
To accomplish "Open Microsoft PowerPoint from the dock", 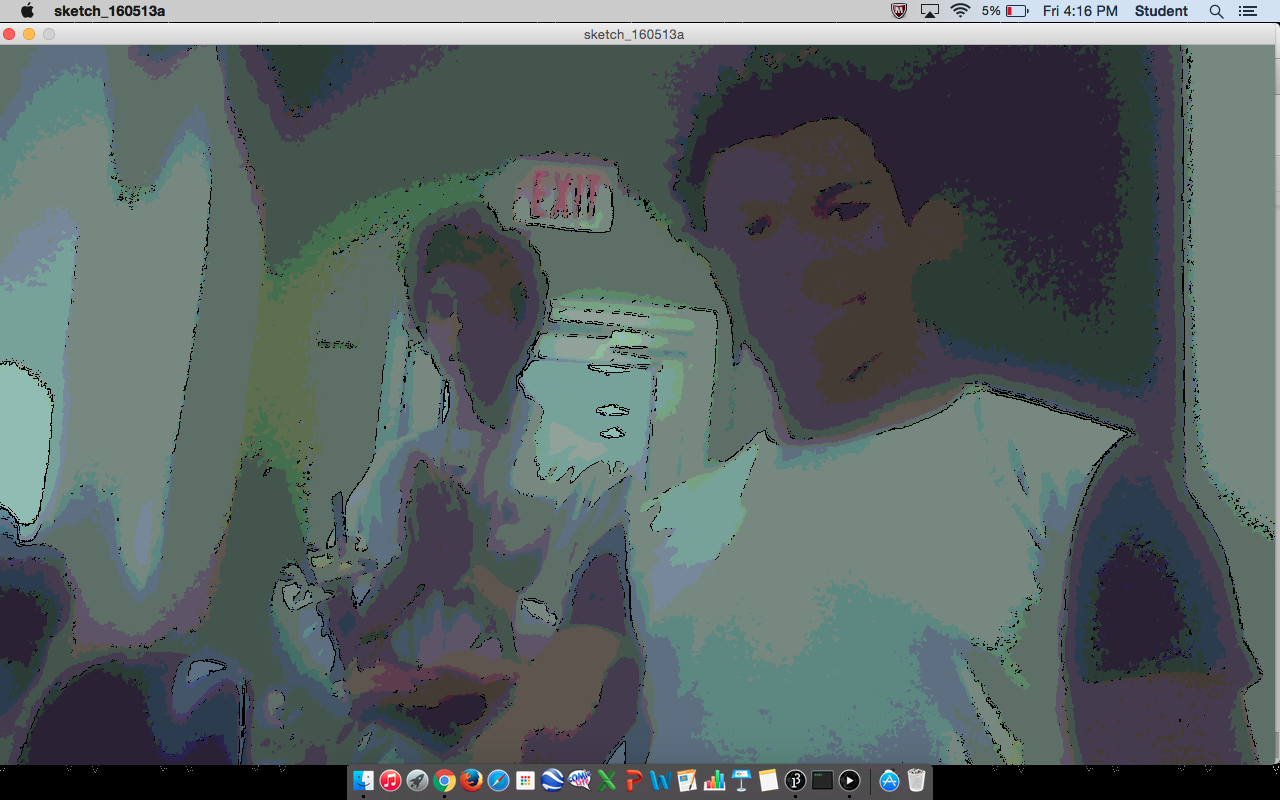I will click(633, 781).
